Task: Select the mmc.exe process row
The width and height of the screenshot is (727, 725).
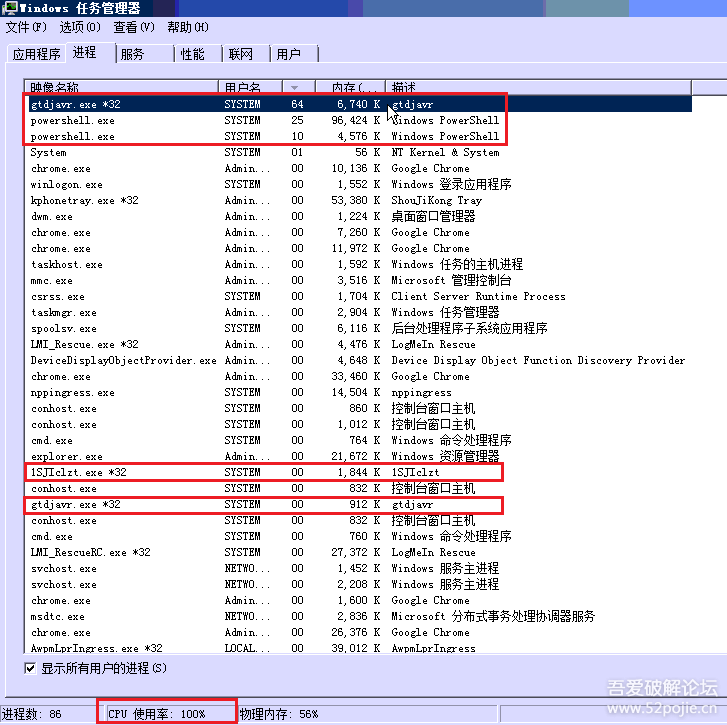Action: (x=358, y=280)
